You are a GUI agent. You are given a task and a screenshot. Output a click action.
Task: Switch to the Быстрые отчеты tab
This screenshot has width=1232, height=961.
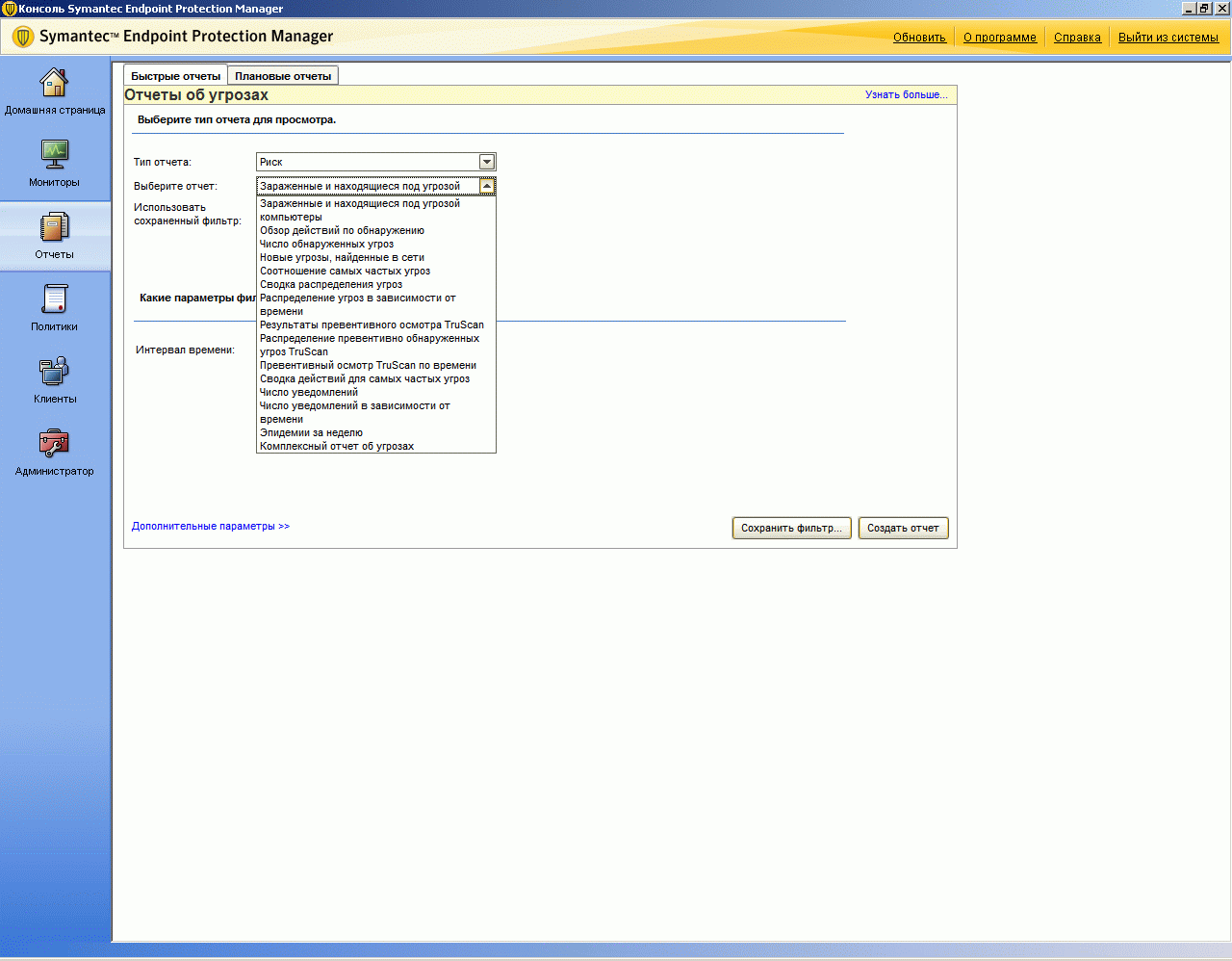pyautogui.click(x=176, y=76)
